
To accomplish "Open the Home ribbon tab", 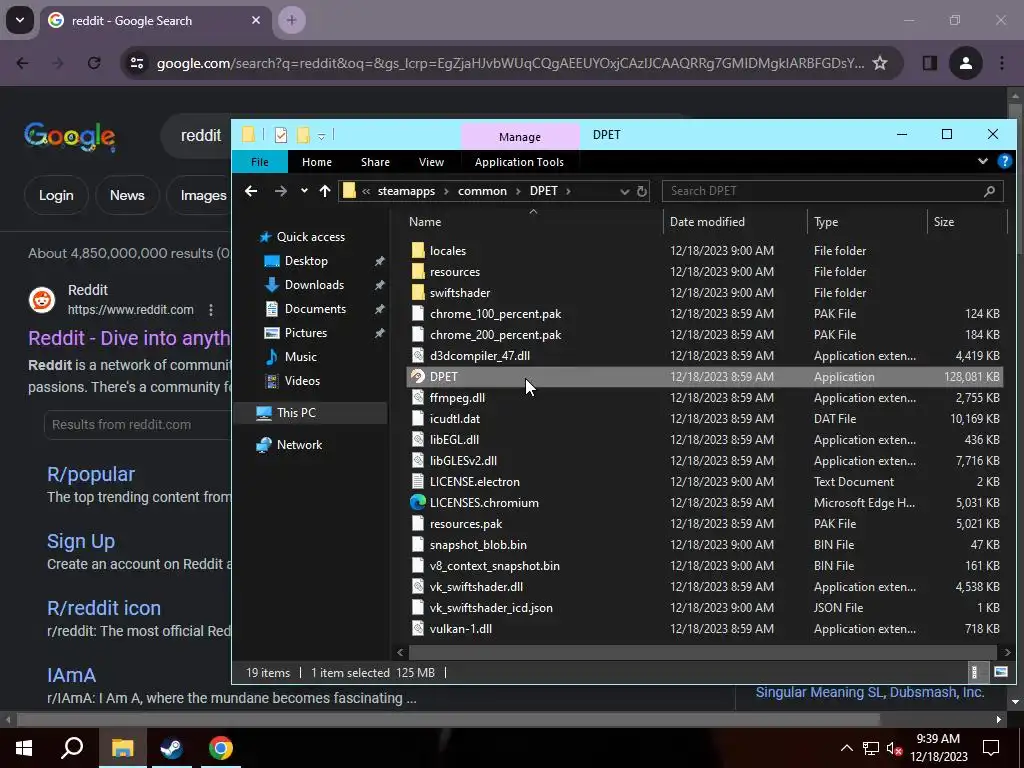I will (x=317, y=162).
